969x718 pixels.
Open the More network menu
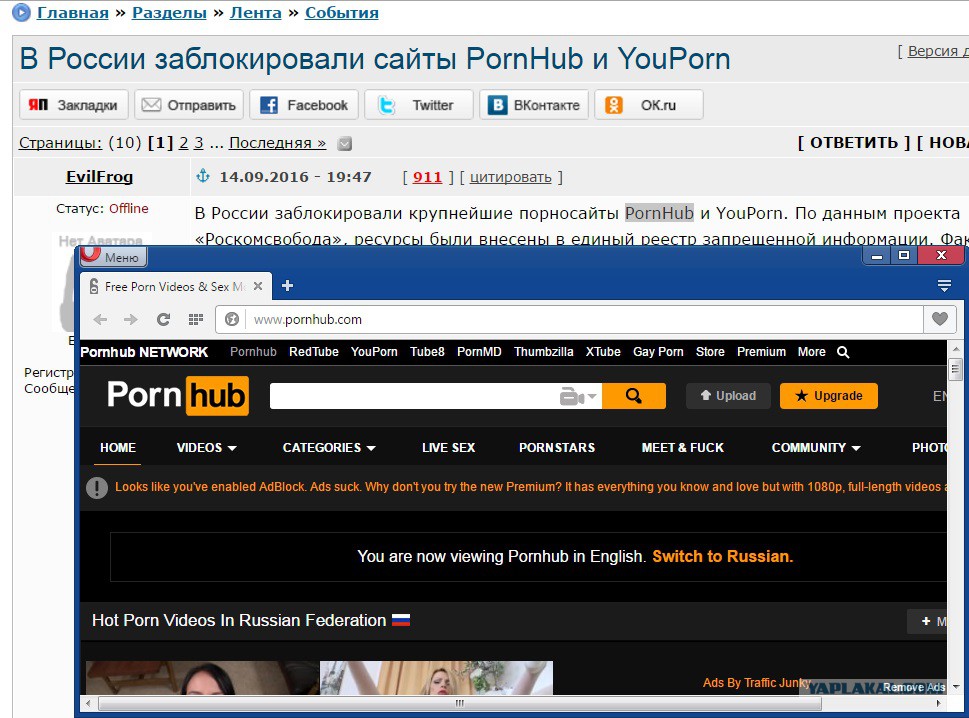pos(811,352)
